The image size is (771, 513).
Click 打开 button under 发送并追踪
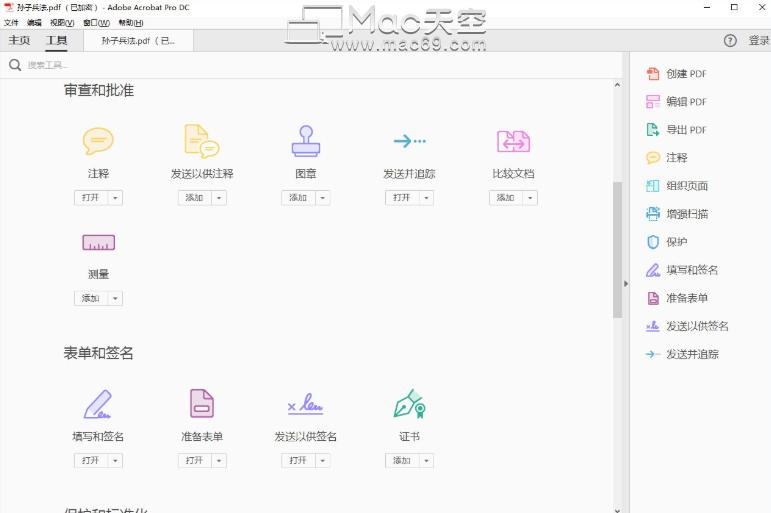click(402, 198)
